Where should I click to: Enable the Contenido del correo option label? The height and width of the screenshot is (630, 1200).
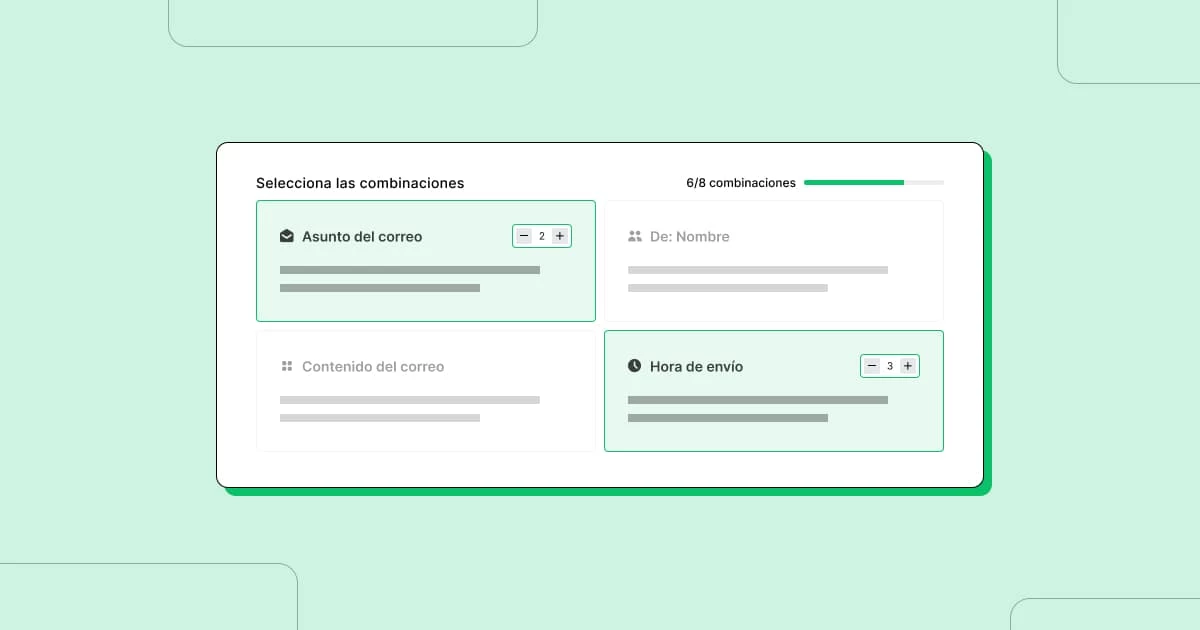[373, 367]
